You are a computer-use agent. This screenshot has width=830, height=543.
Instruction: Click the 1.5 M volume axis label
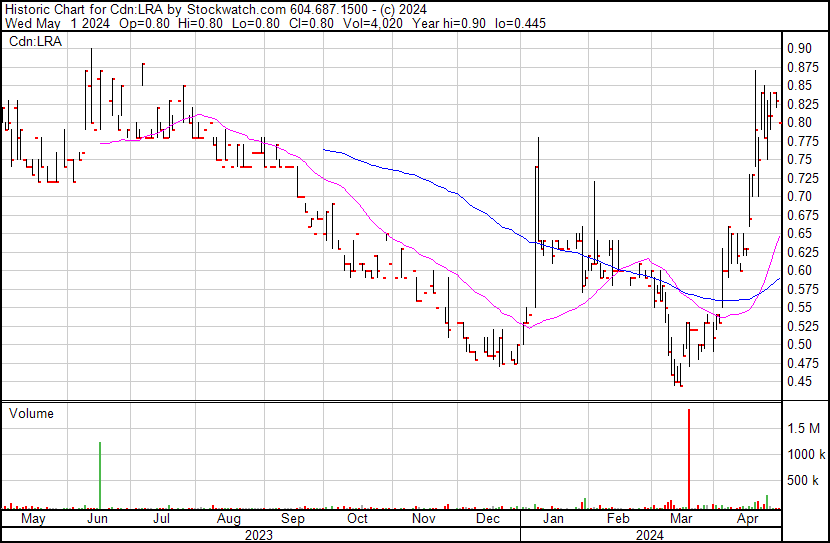[x=804, y=428]
